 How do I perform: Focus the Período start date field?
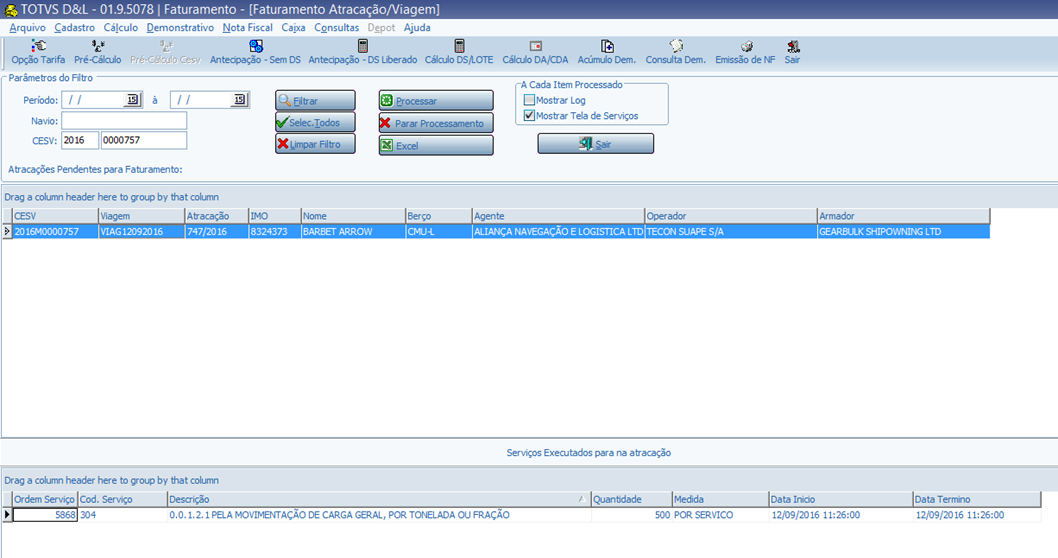pyautogui.click(x=93, y=100)
